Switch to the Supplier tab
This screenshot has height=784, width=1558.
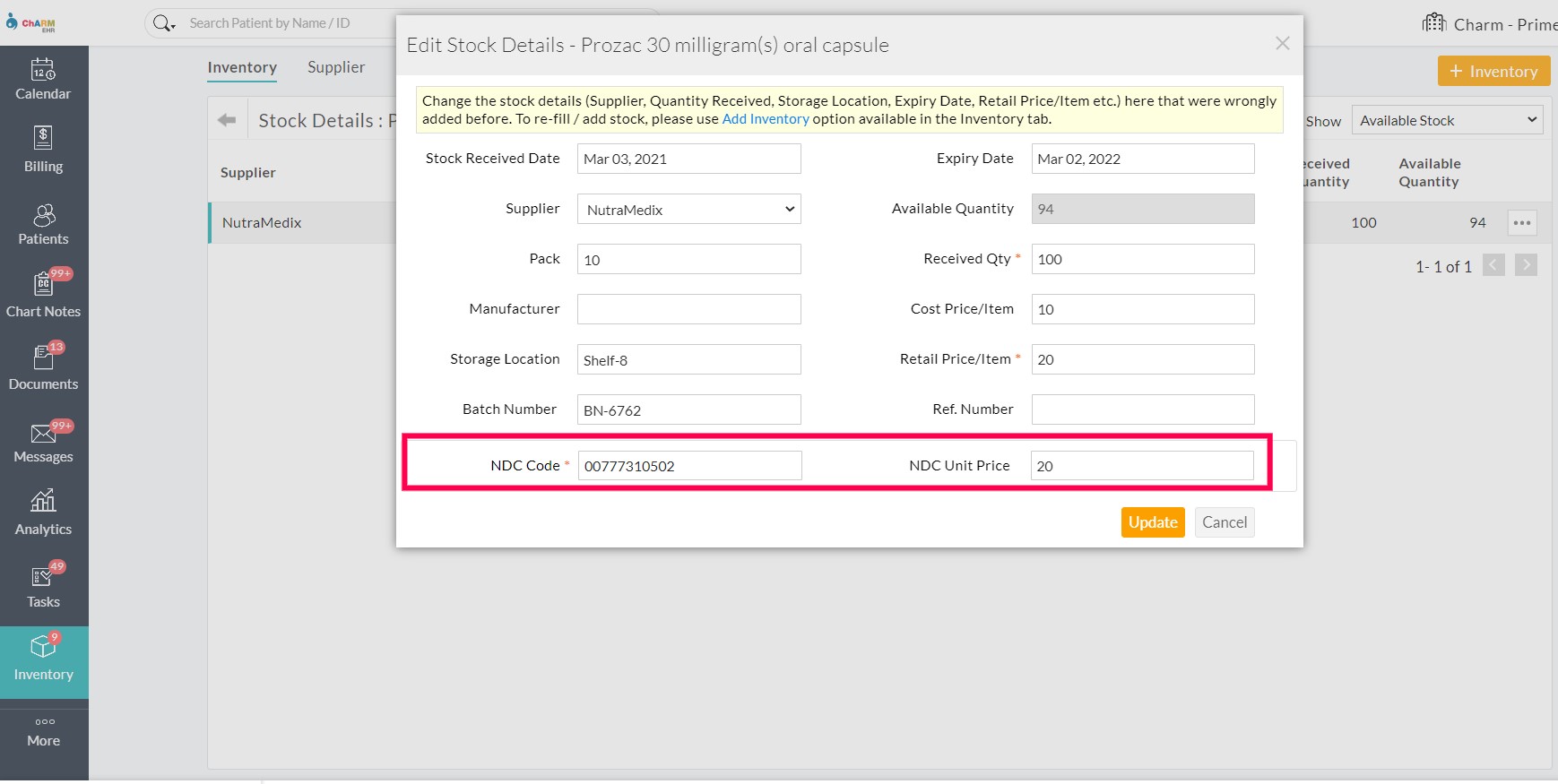coord(336,67)
